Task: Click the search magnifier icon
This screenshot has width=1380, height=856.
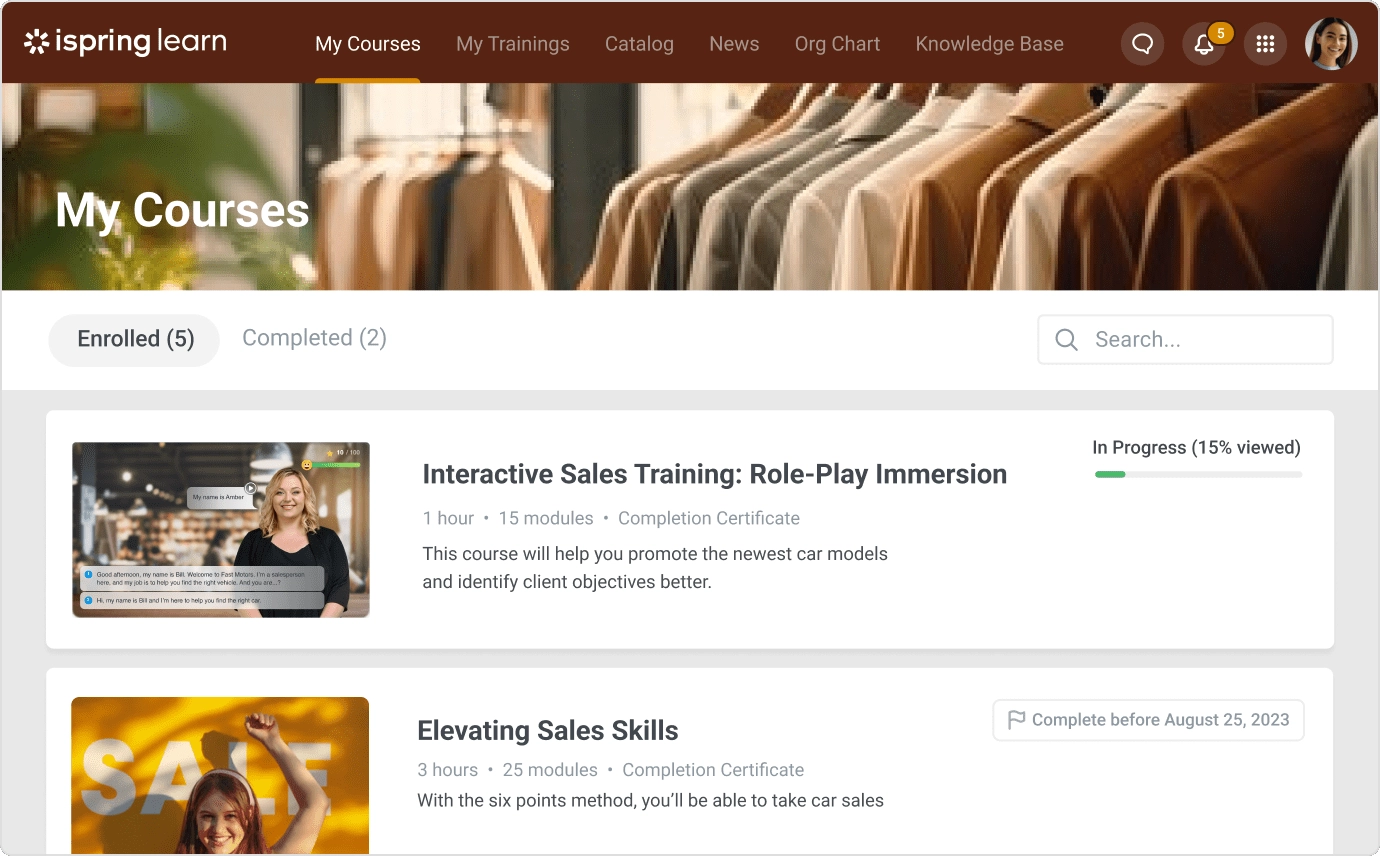Action: coord(1067,340)
